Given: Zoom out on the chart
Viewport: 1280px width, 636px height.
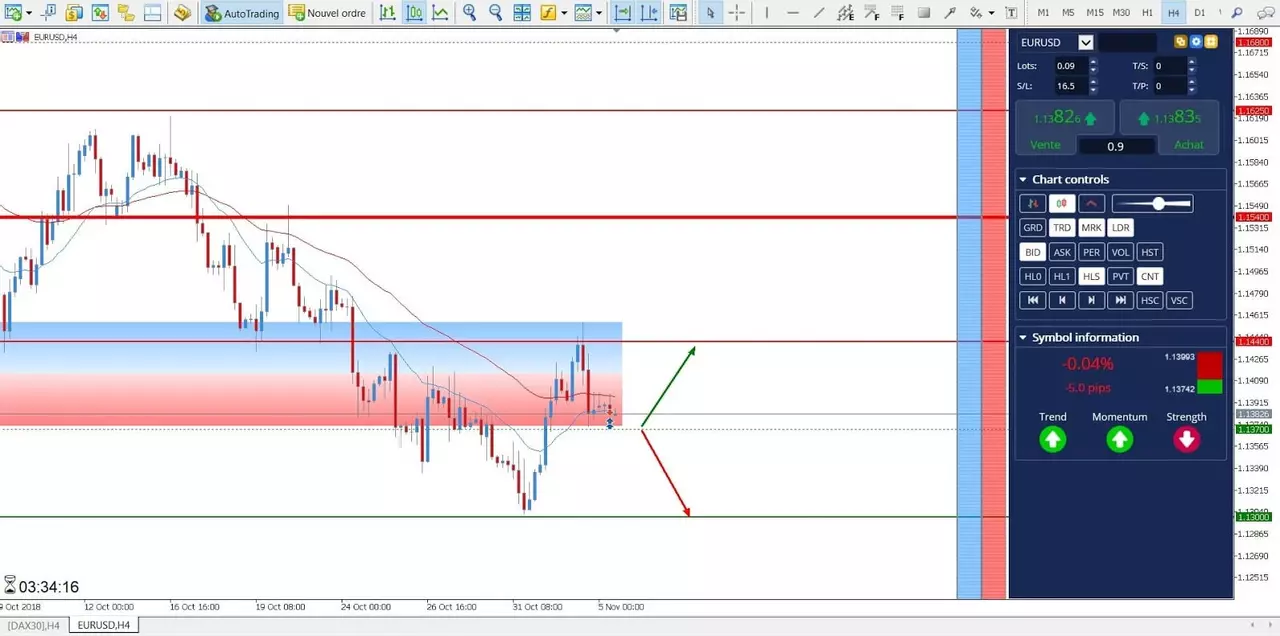Looking at the screenshot, I should (x=496, y=13).
